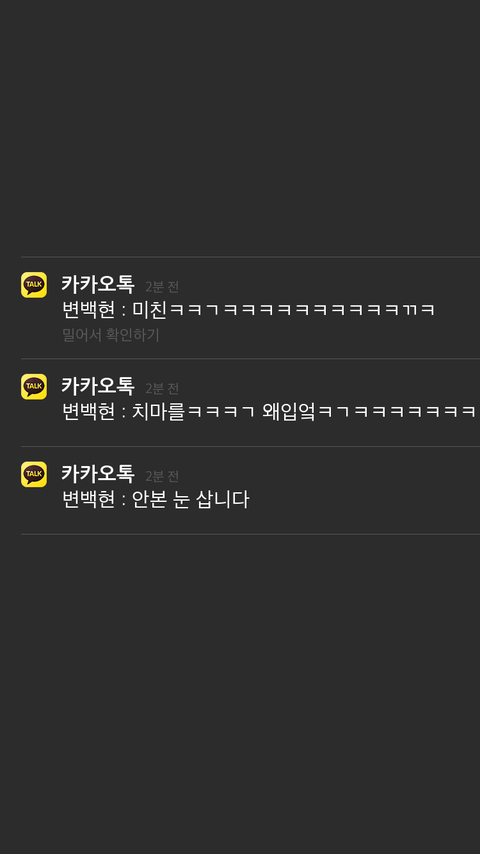The height and width of the screenshot is (854, 480).
Task: Tap sender name 변백현 in the 치마를 notification
Action: (88, 412)
